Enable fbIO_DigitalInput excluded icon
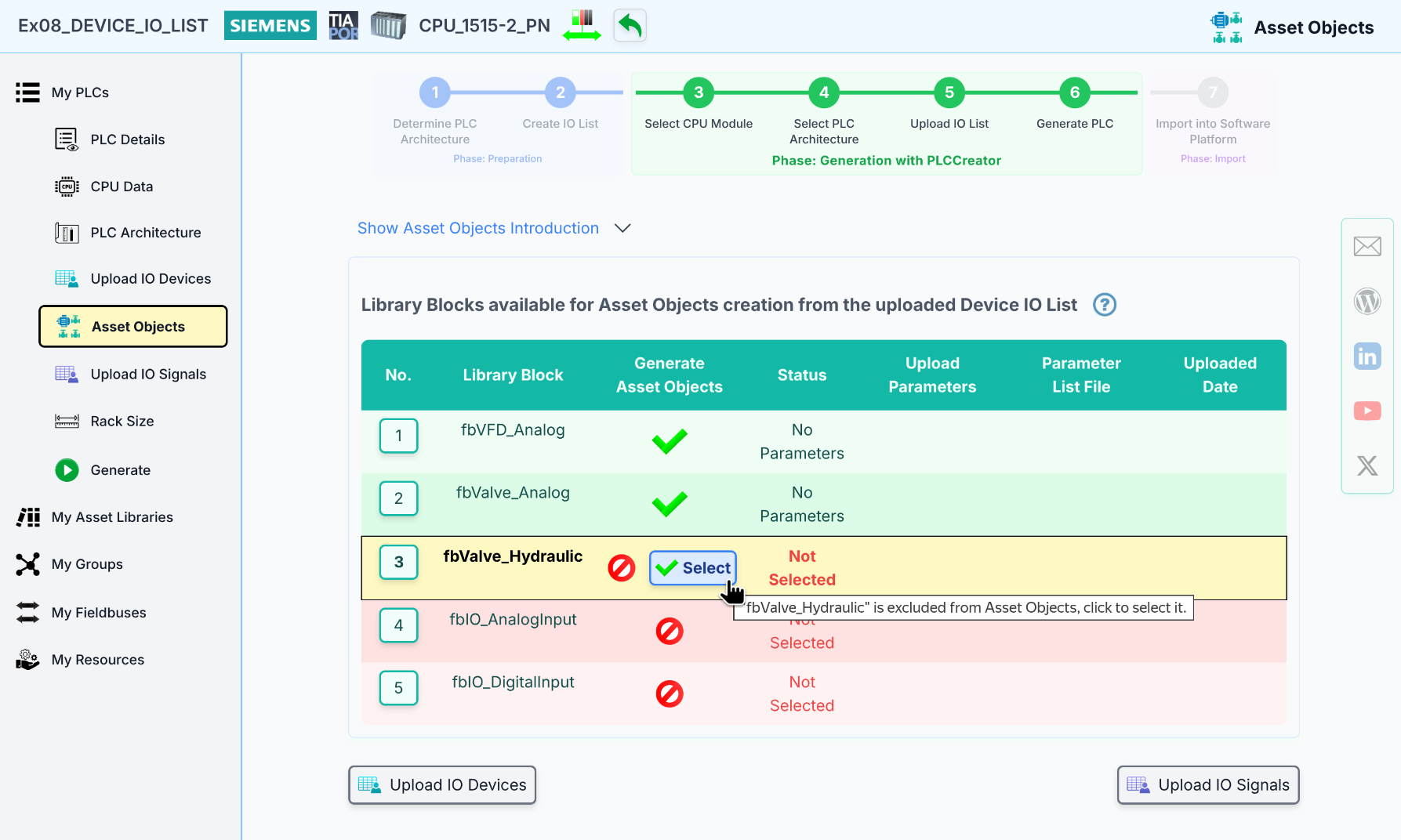1401x840 pixels. 669,693
